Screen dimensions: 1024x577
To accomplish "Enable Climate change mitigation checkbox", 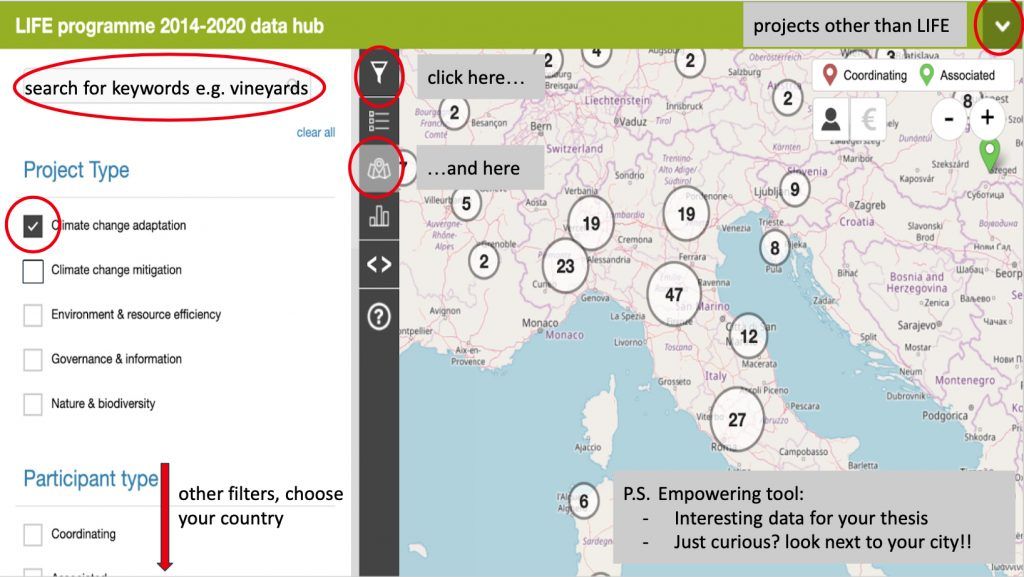I will pos(33,270).
